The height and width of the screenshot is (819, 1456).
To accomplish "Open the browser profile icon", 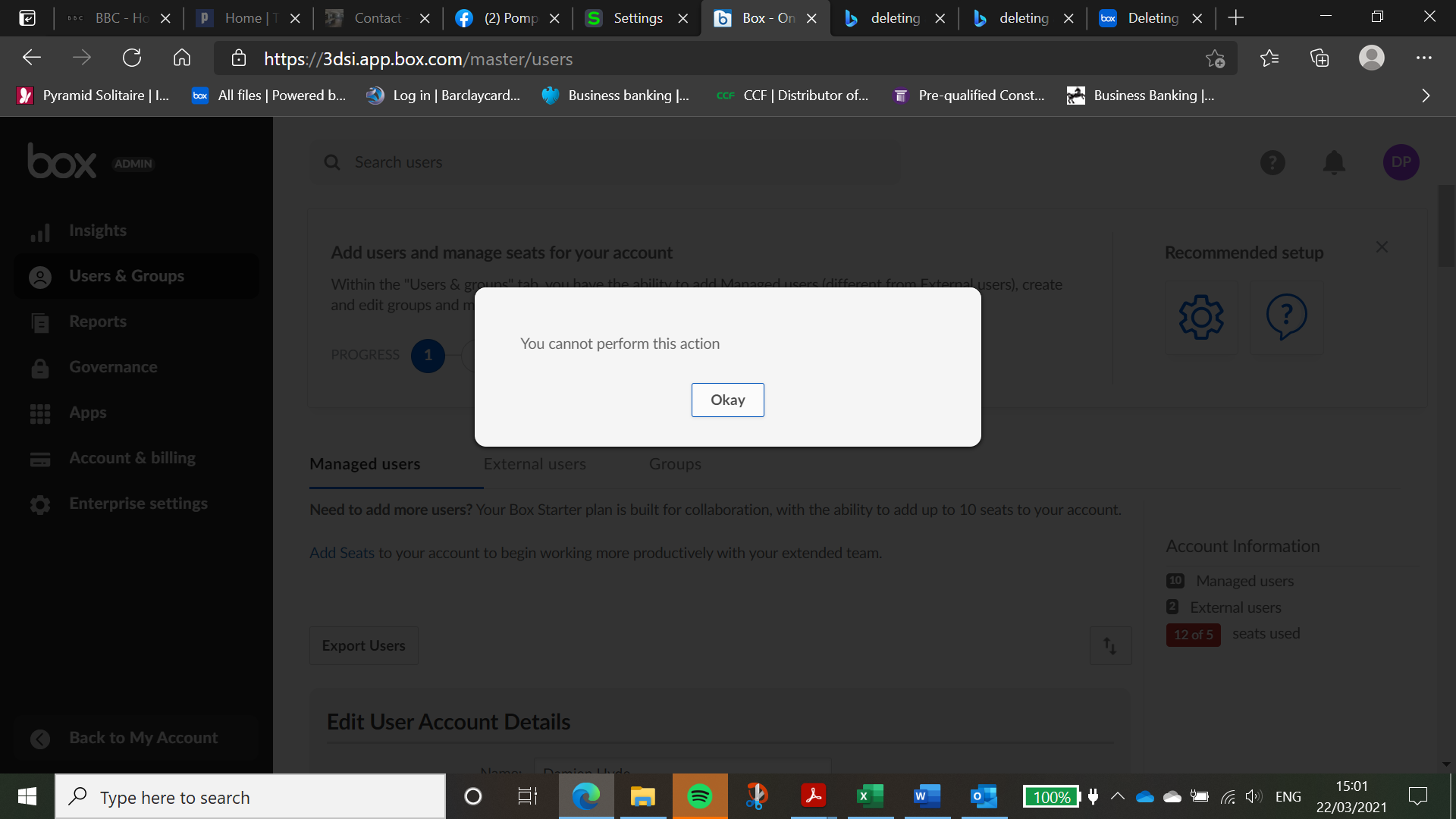I will pos(1371,58).
